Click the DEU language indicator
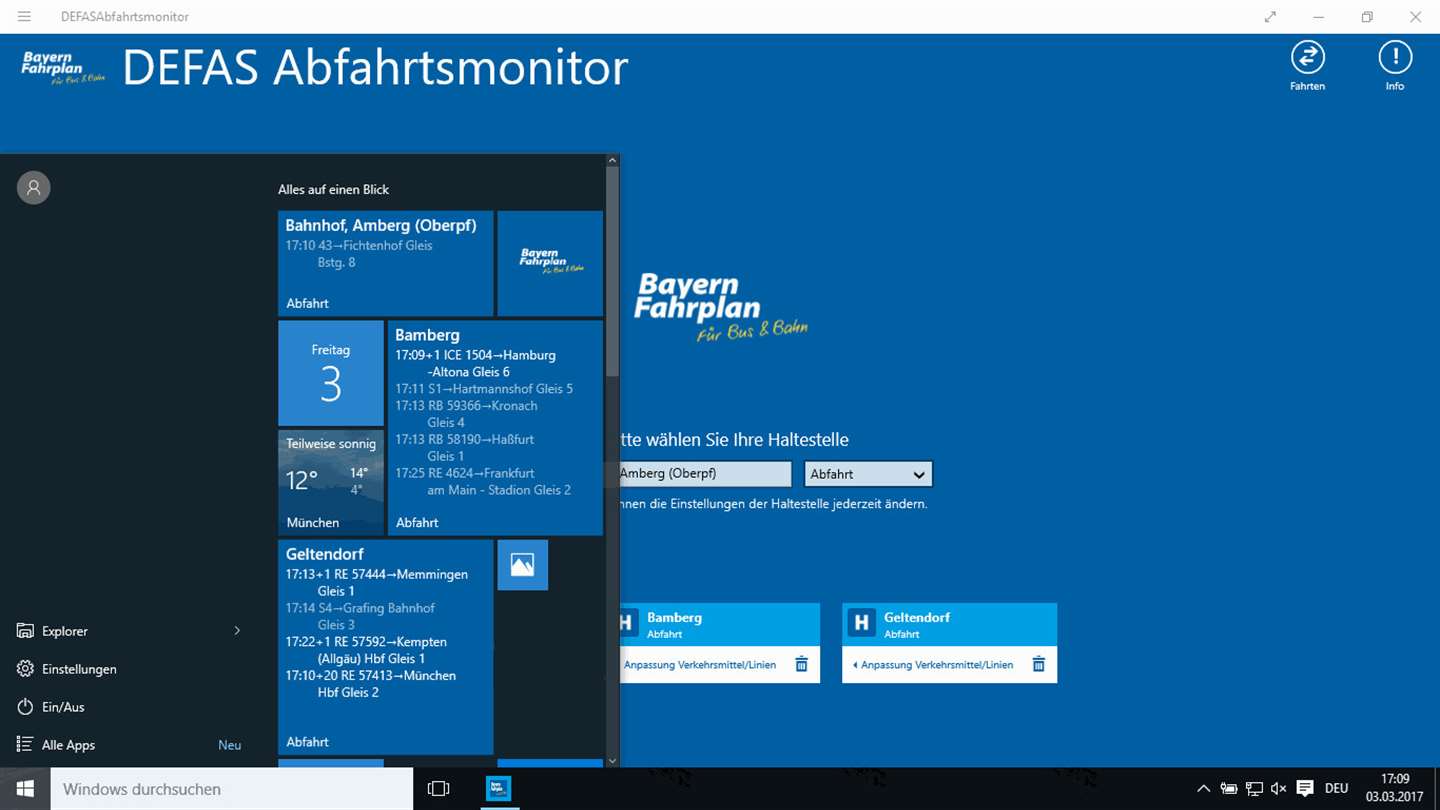Image resolution: width=1440 pixels, height=810 pixels. [x=1336, y=789]
